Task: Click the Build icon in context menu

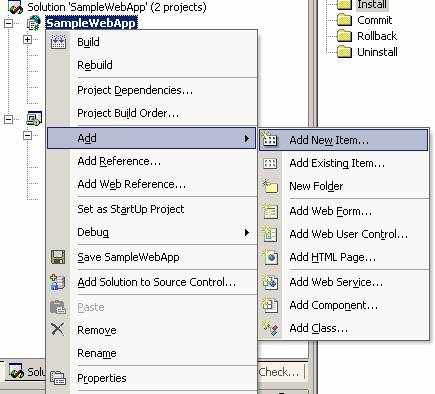Action: click(58, 42)
